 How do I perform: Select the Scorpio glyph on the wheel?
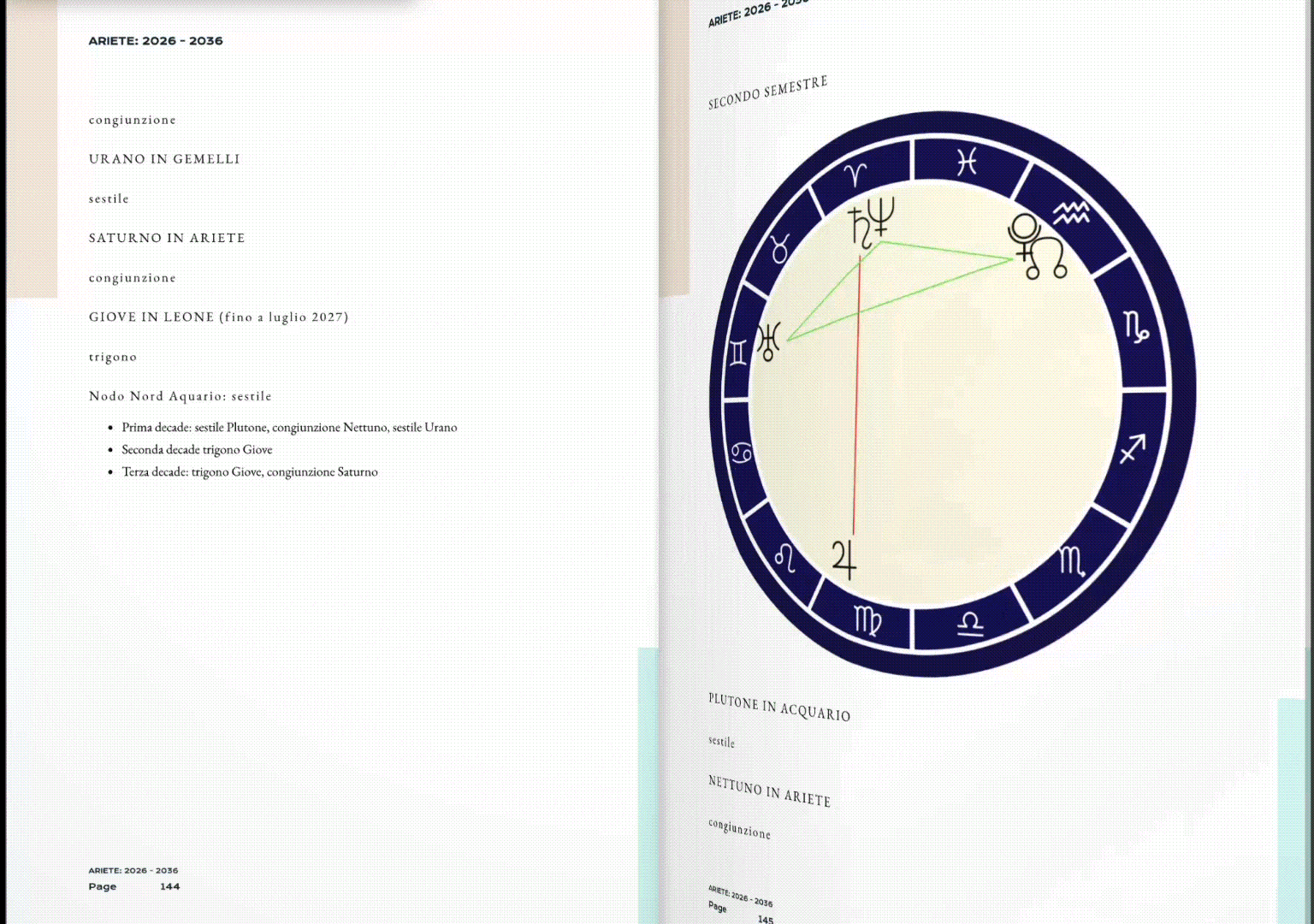(x=1072, y=561)
